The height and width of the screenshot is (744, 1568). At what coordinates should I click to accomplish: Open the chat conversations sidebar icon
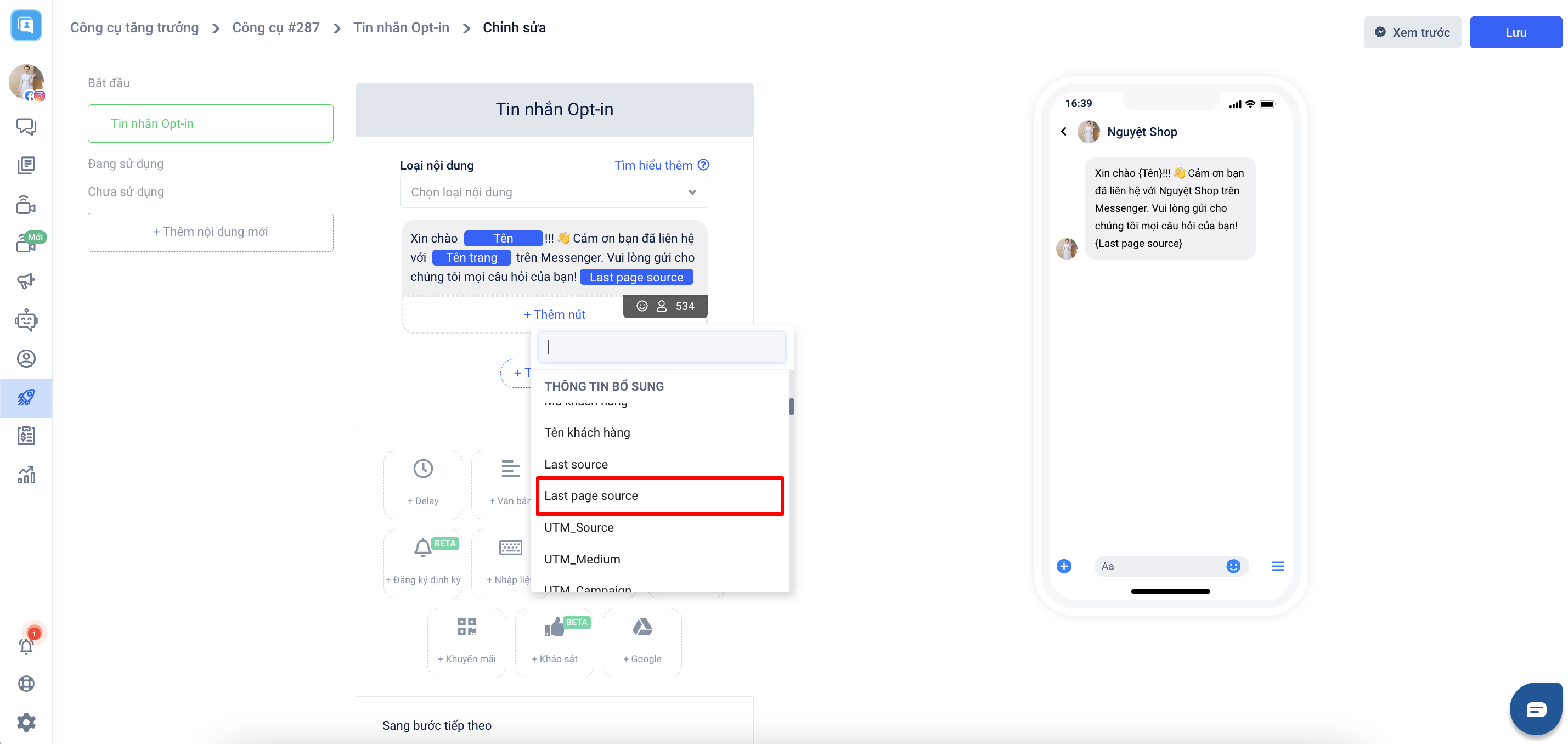(26, 126)
